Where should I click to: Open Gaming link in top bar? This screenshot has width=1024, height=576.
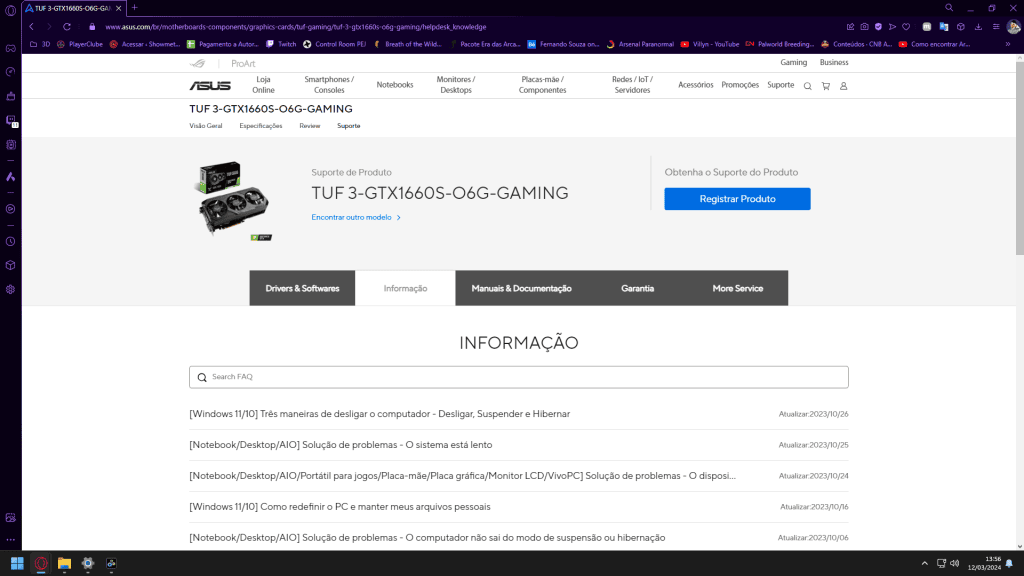793,63
